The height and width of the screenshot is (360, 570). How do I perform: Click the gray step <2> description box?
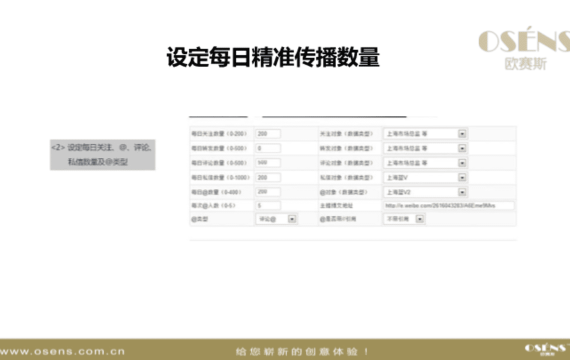coord(103,155)
